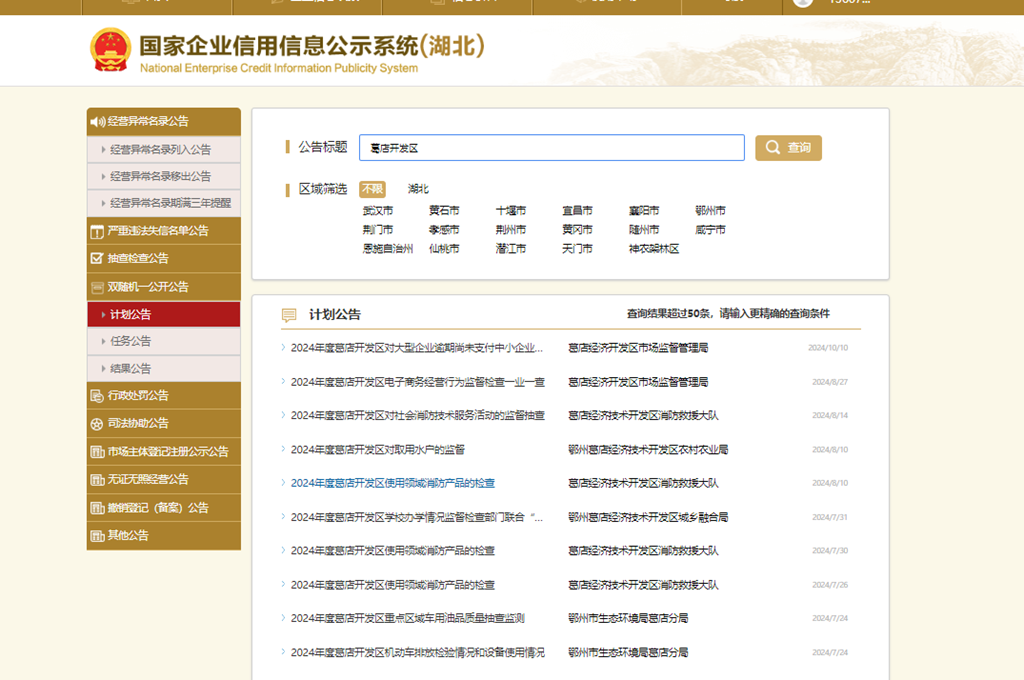Select the 不限 region filter

click(372, 189)
